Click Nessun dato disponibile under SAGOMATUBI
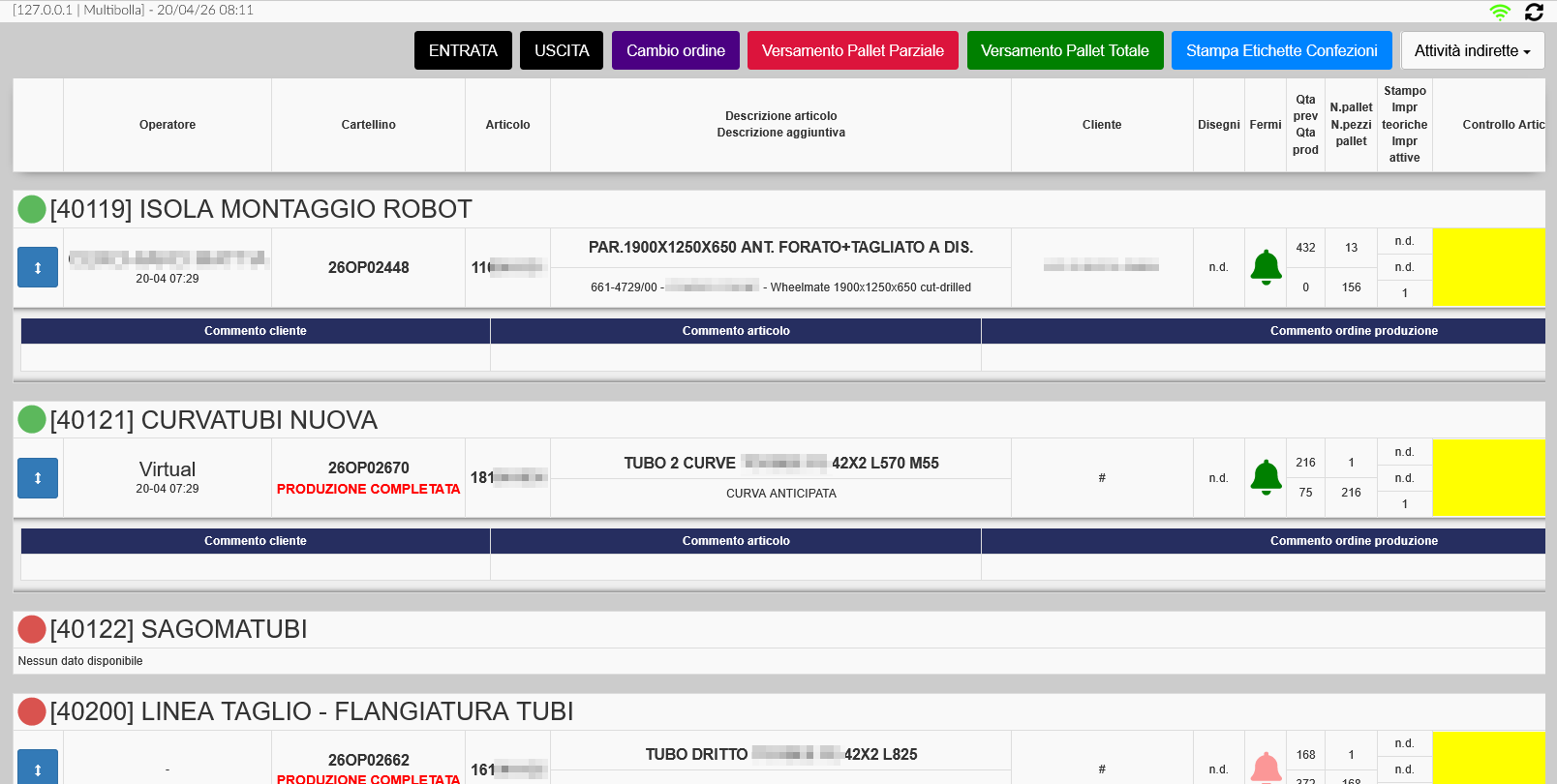The image size is (1557, 784). tap(80, 661)
